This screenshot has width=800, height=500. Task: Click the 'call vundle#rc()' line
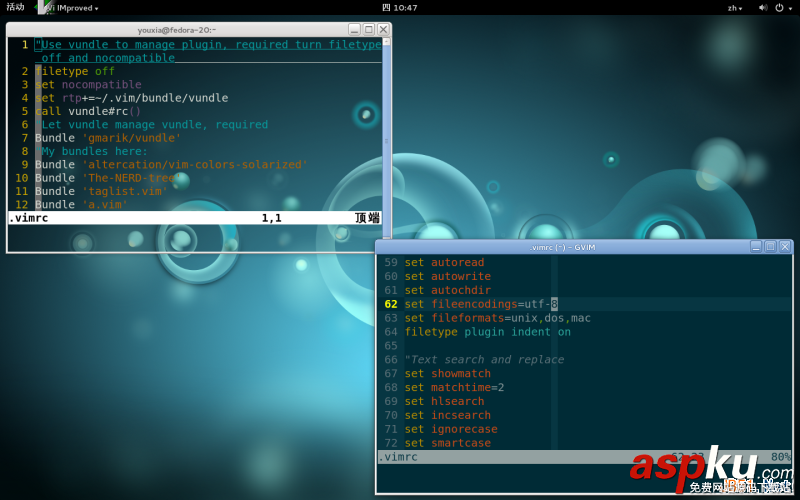[x=88, y=111]
